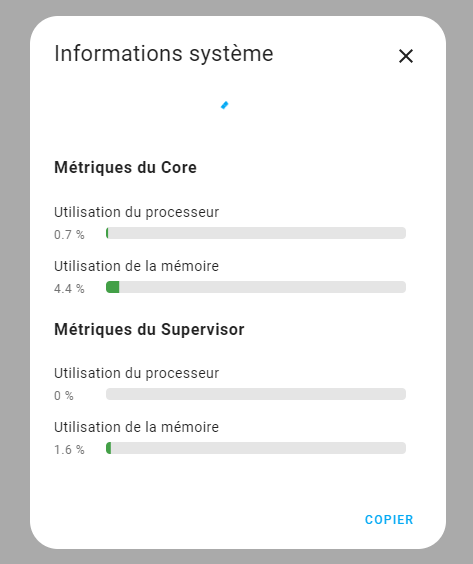Close the Informations système dialog
Screen dimensions: 473x564
406,56
